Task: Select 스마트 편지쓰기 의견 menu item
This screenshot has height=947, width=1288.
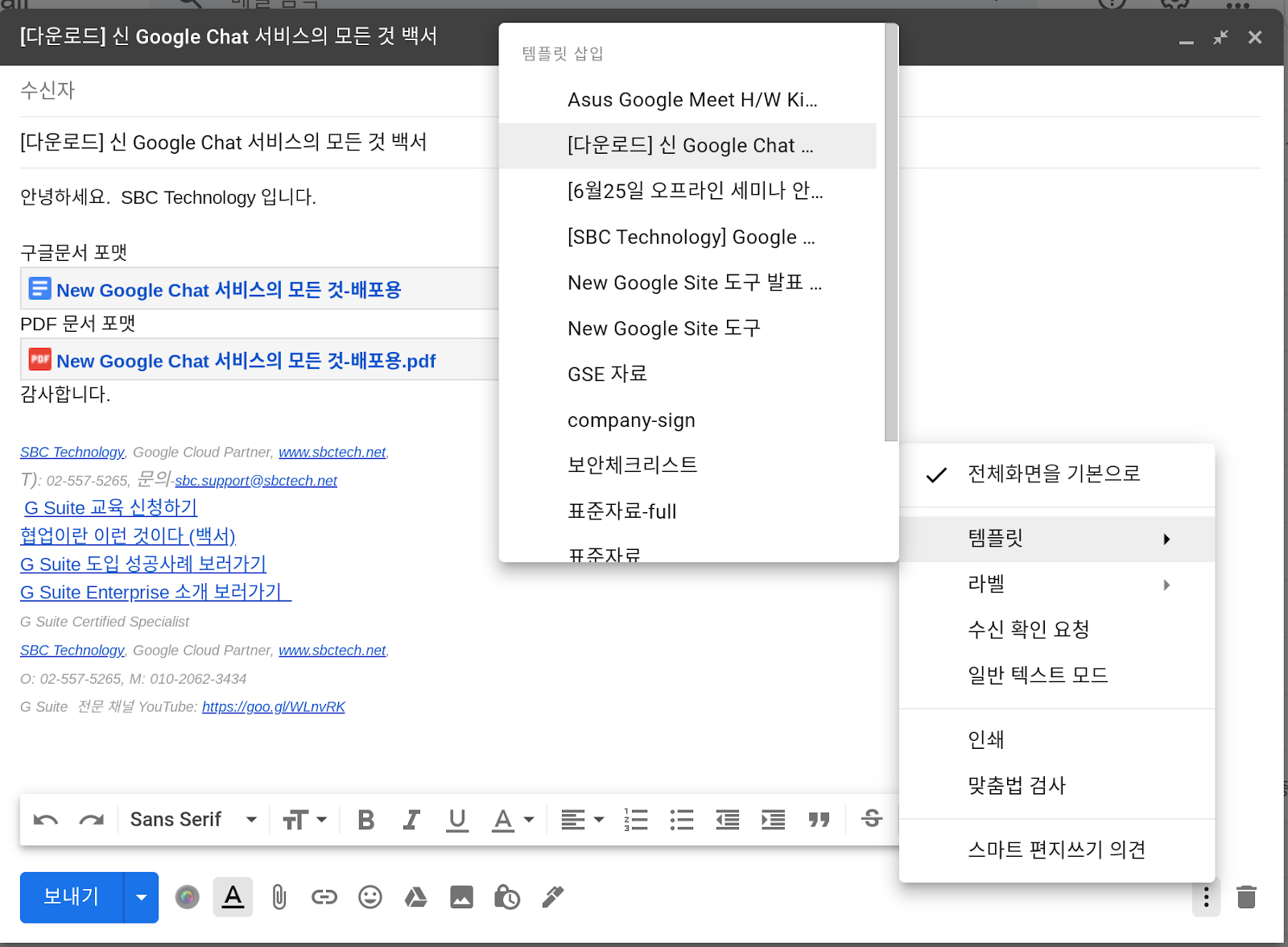Action: 1057,850
